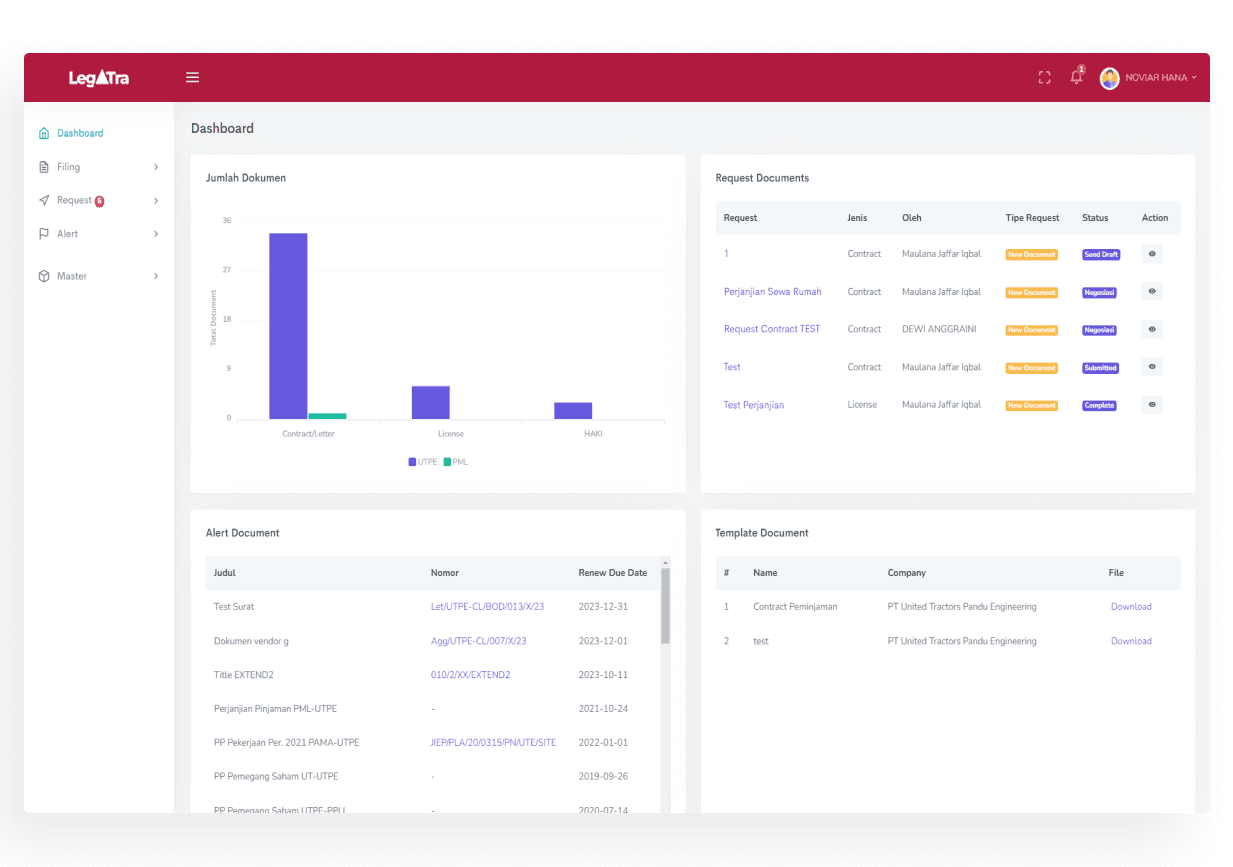Toggle fullscreen mode icon
Viewport: 1233px width, 867px height.
1044,78
